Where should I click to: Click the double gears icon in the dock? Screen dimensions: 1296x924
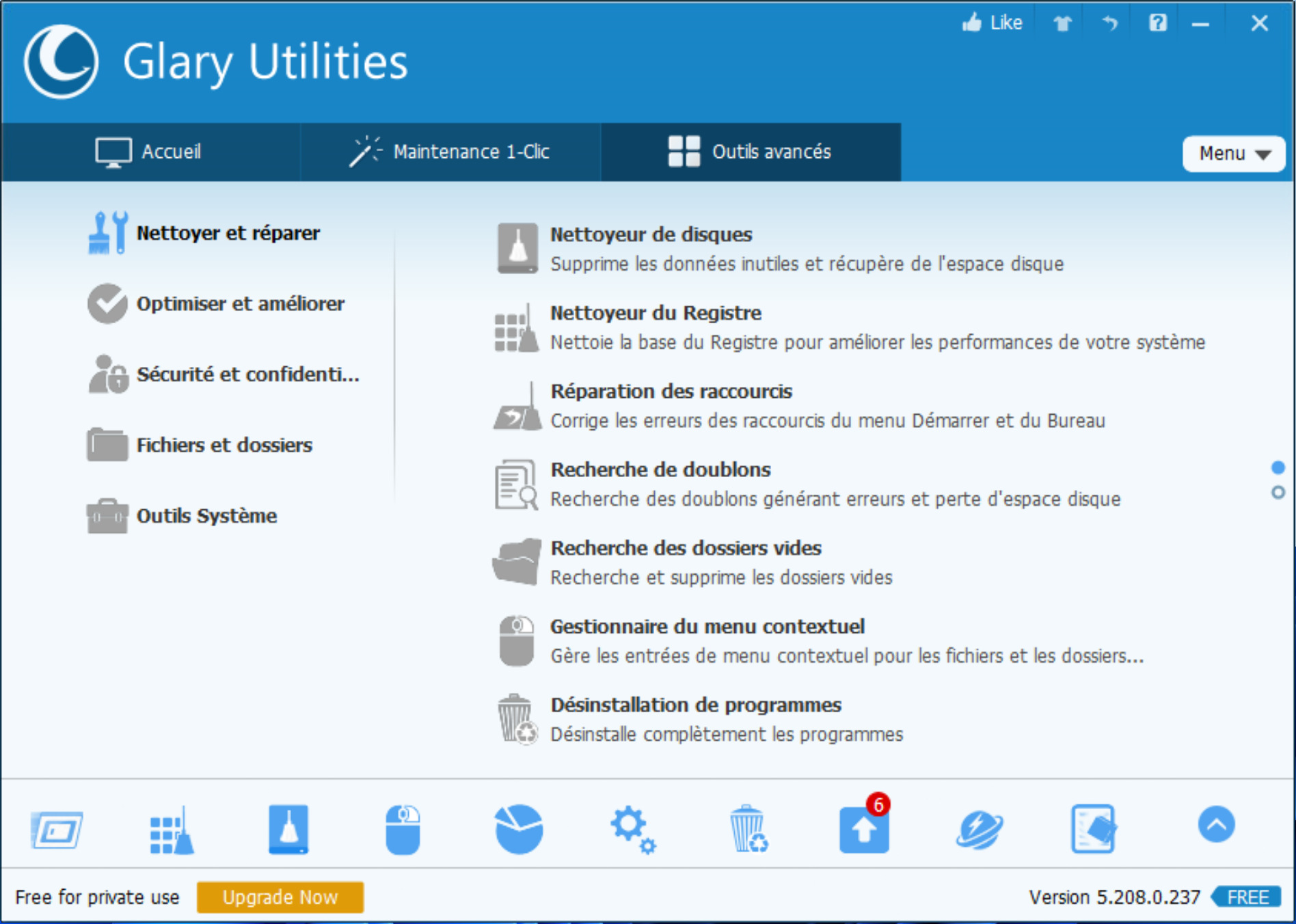click(x=634, y=829)
